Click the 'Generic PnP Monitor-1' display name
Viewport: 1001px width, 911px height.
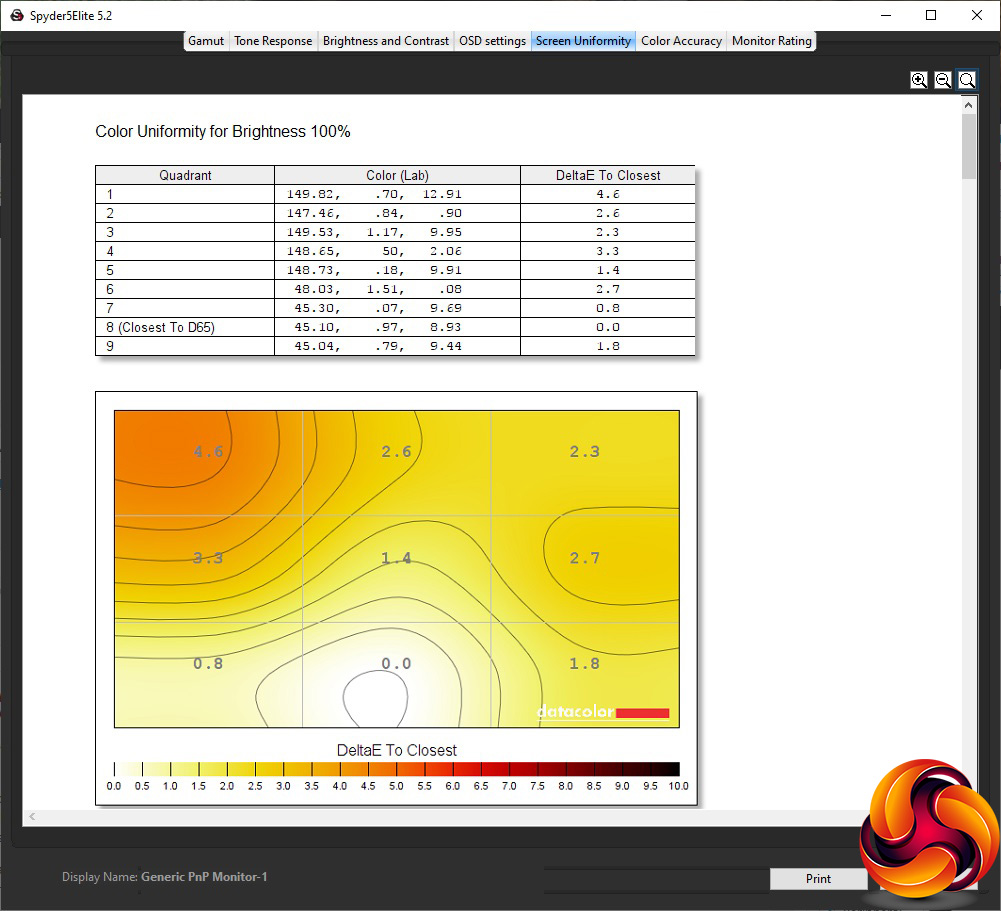point(204,877)
